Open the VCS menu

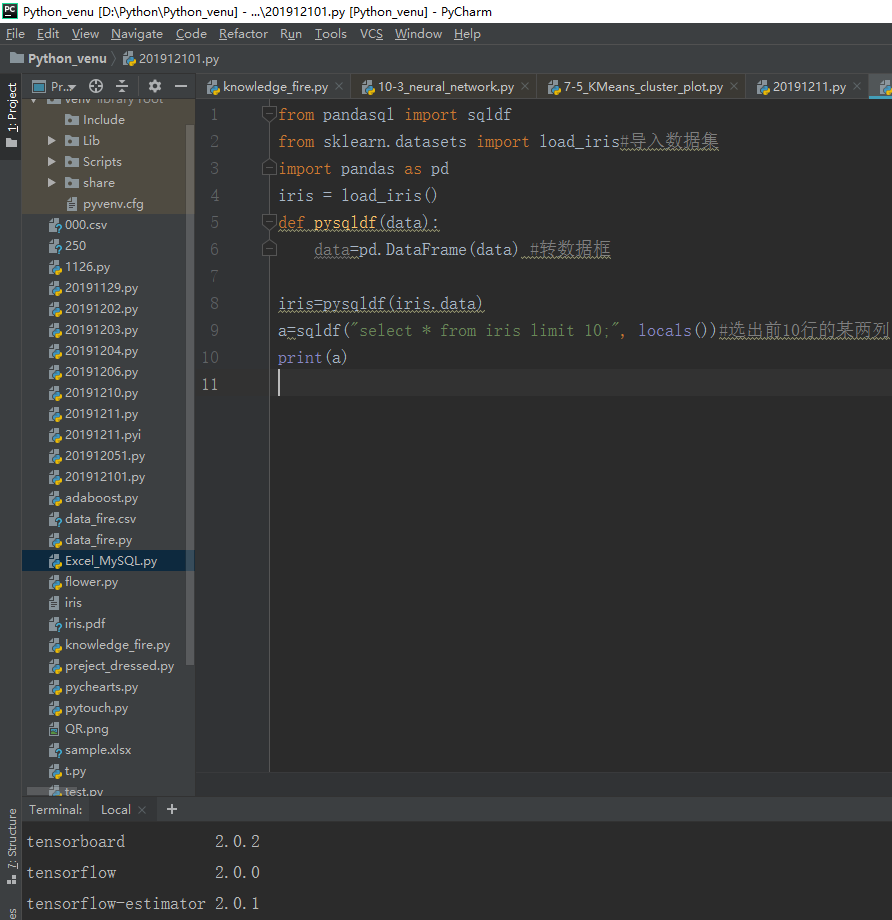pyautogui.click(x=371, y=33)
